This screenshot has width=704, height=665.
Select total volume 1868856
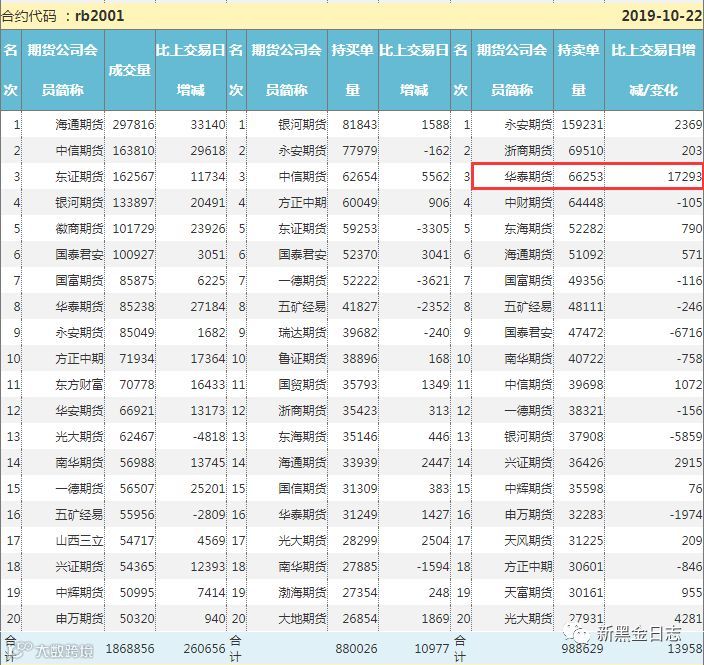(130, 649)
